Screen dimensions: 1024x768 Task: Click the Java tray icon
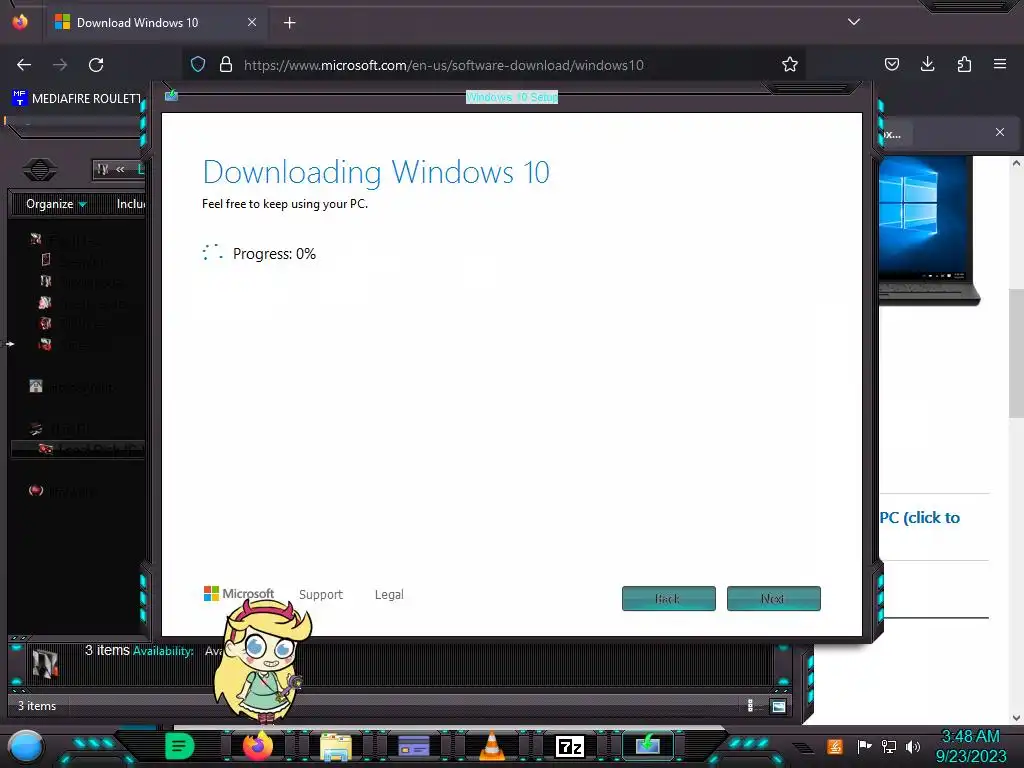click(834, 746)
